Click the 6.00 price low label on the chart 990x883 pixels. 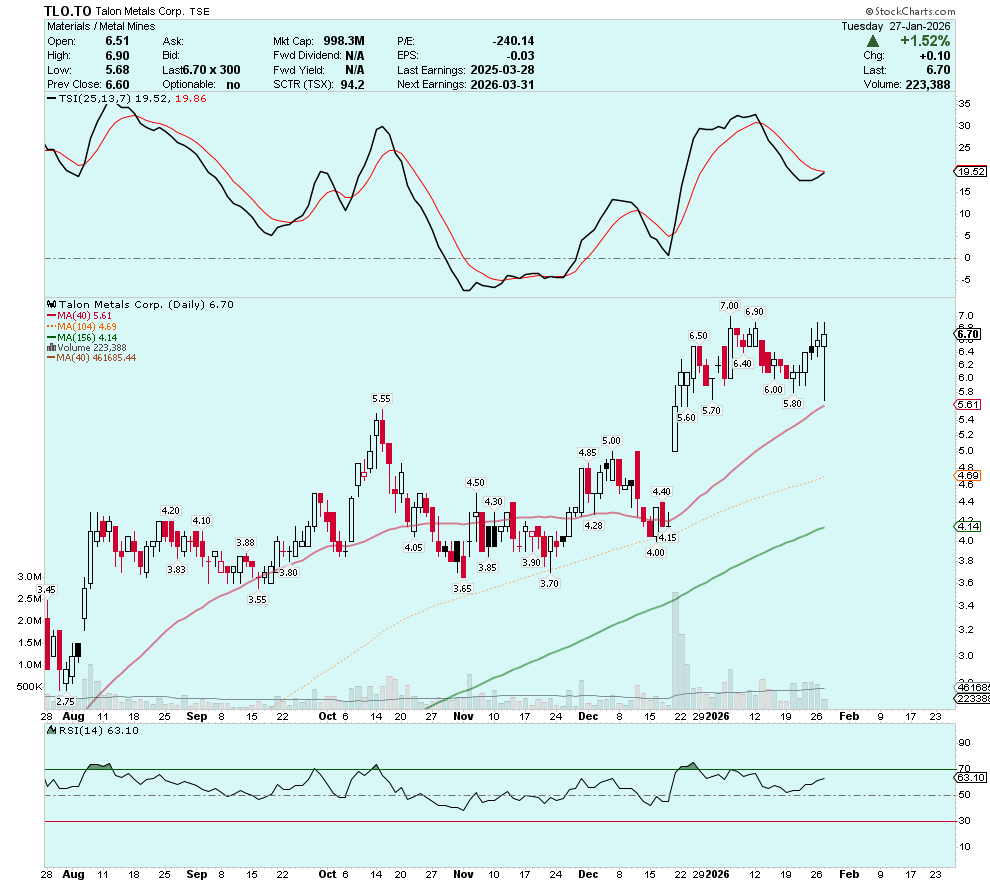(773, 389)
